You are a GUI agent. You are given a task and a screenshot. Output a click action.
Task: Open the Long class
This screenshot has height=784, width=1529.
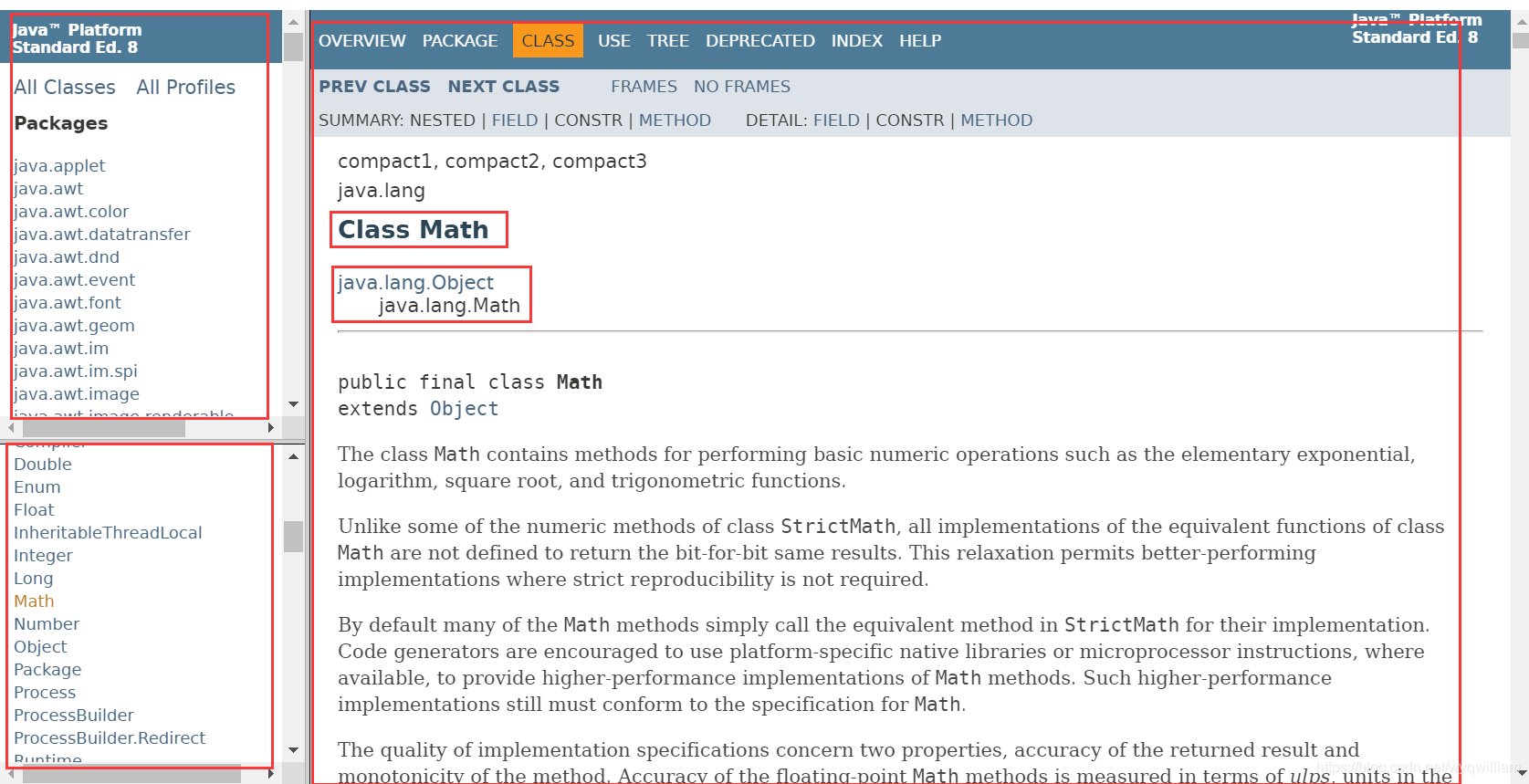(x=34, y=579)
